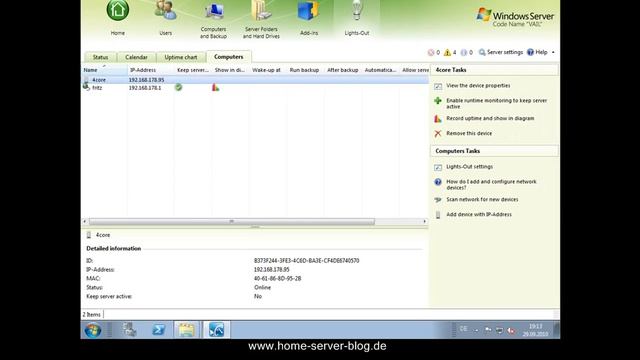This screenshot has height=360, width=640.
Task: Switch to the Status tab
Action: (x=100, y=57)
